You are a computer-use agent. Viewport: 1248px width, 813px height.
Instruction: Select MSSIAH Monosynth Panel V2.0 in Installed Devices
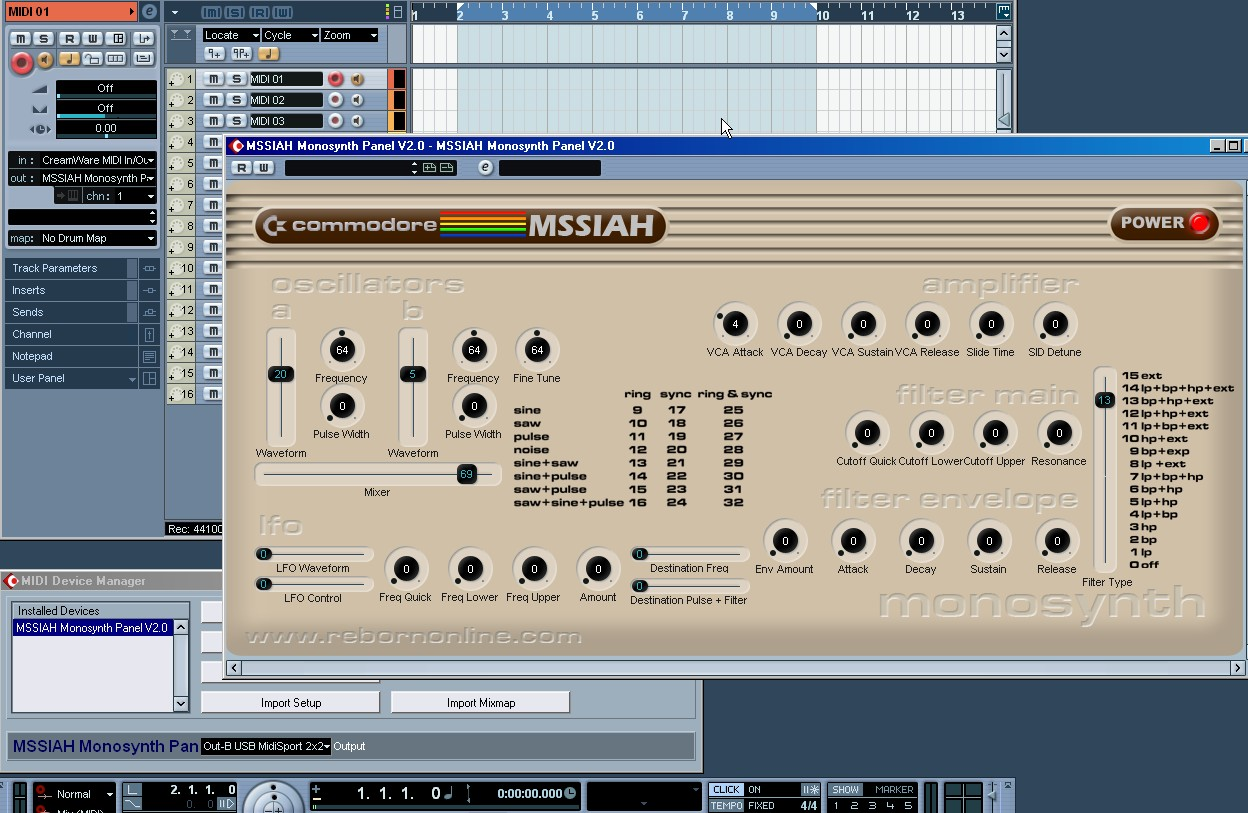click(x=92, y=628)
